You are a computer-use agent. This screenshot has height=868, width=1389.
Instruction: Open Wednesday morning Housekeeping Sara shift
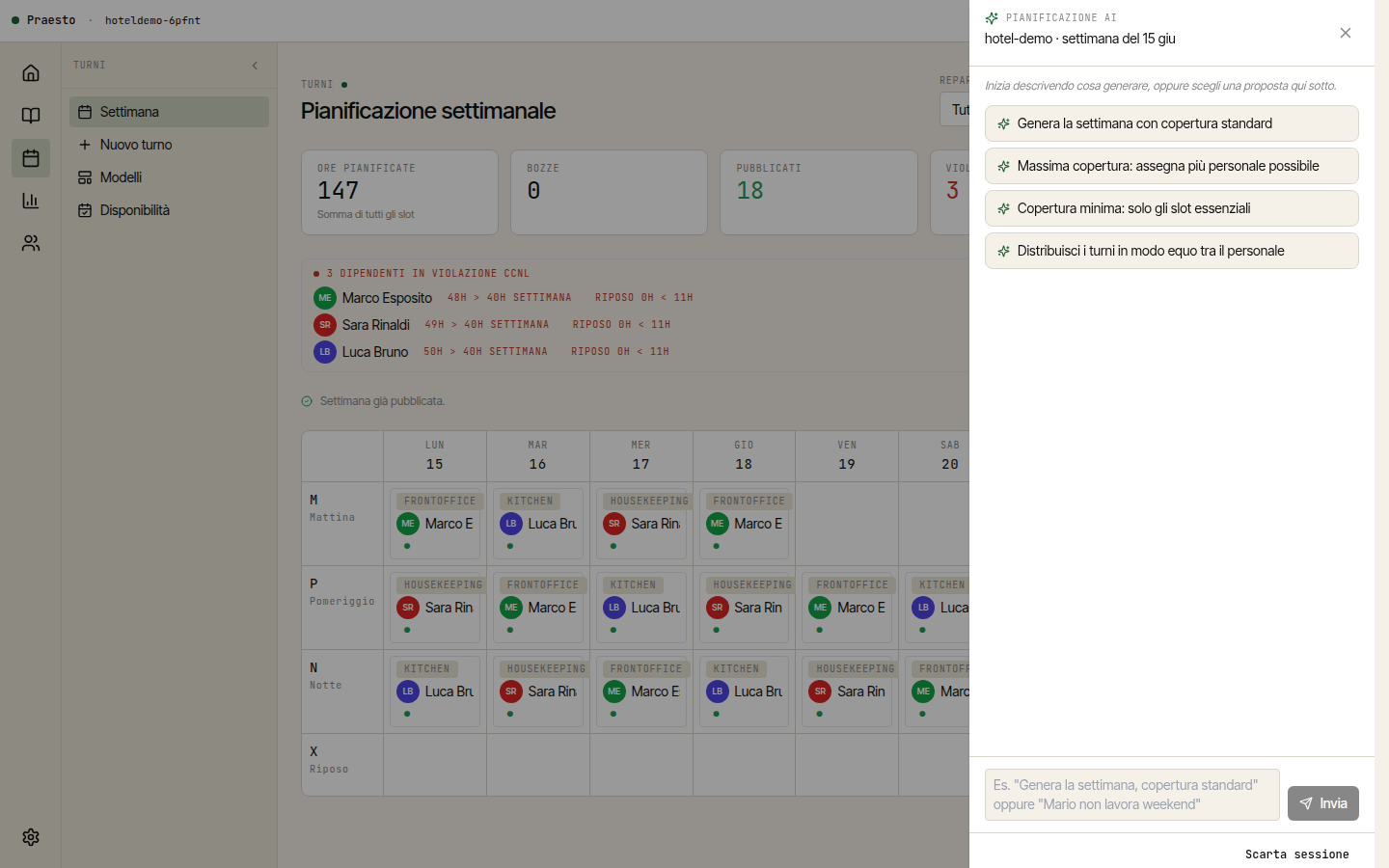pyautogui.click(x=641, y=524)
